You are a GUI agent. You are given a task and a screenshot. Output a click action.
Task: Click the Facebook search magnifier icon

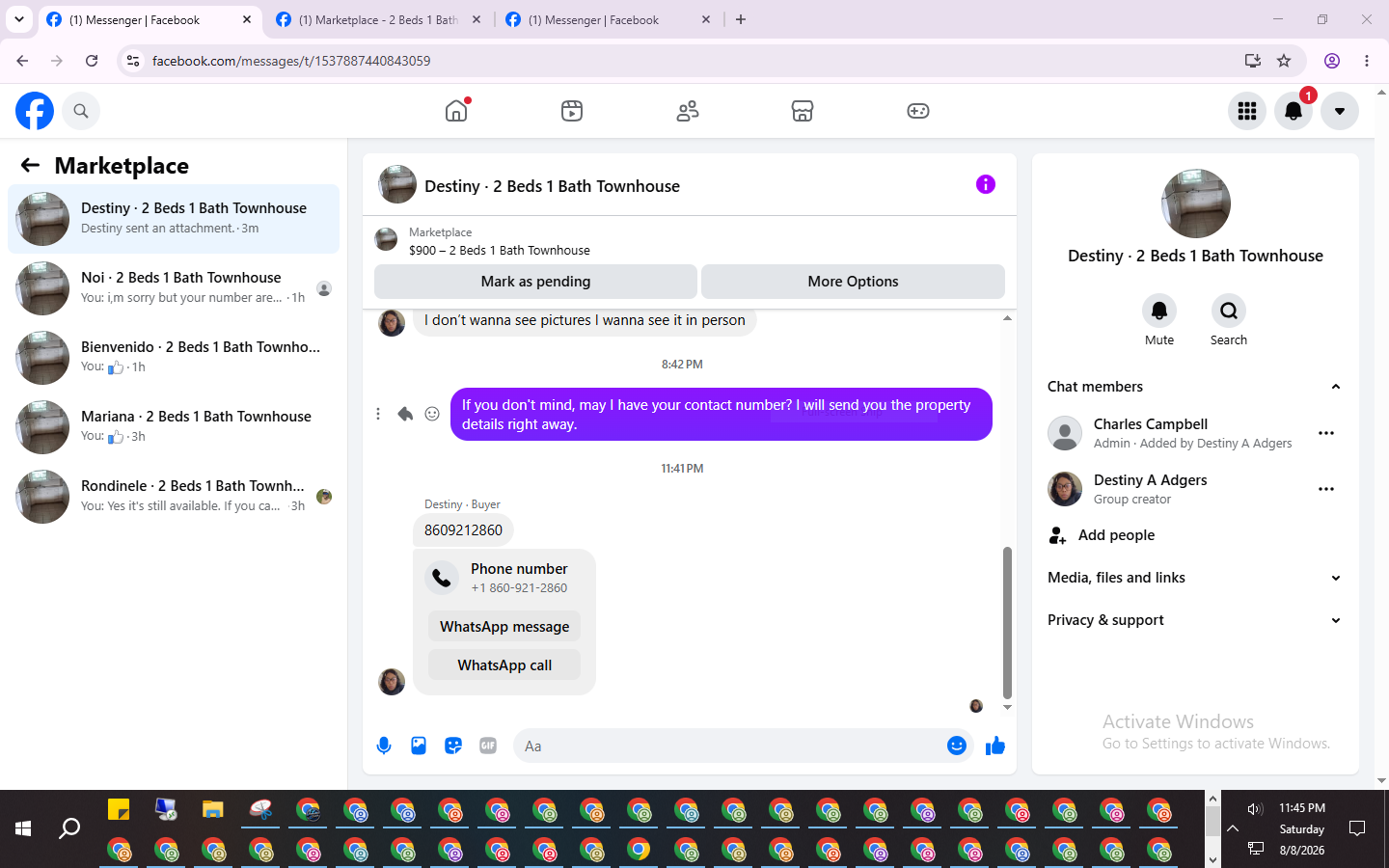point(81,111)
